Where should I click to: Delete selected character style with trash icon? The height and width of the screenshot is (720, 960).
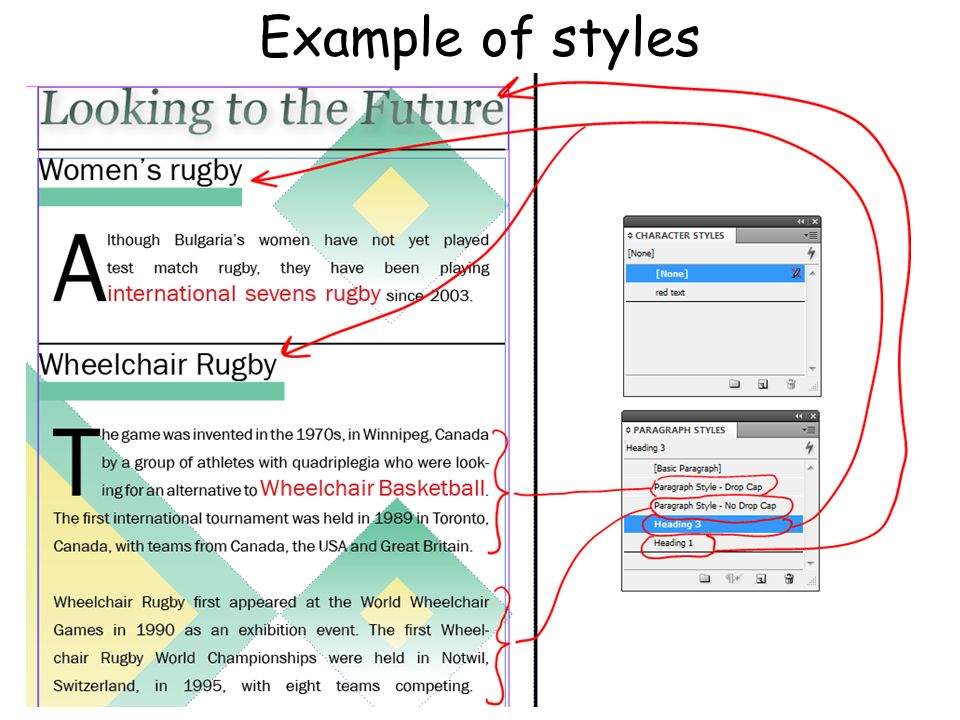[x=790, y=384]
